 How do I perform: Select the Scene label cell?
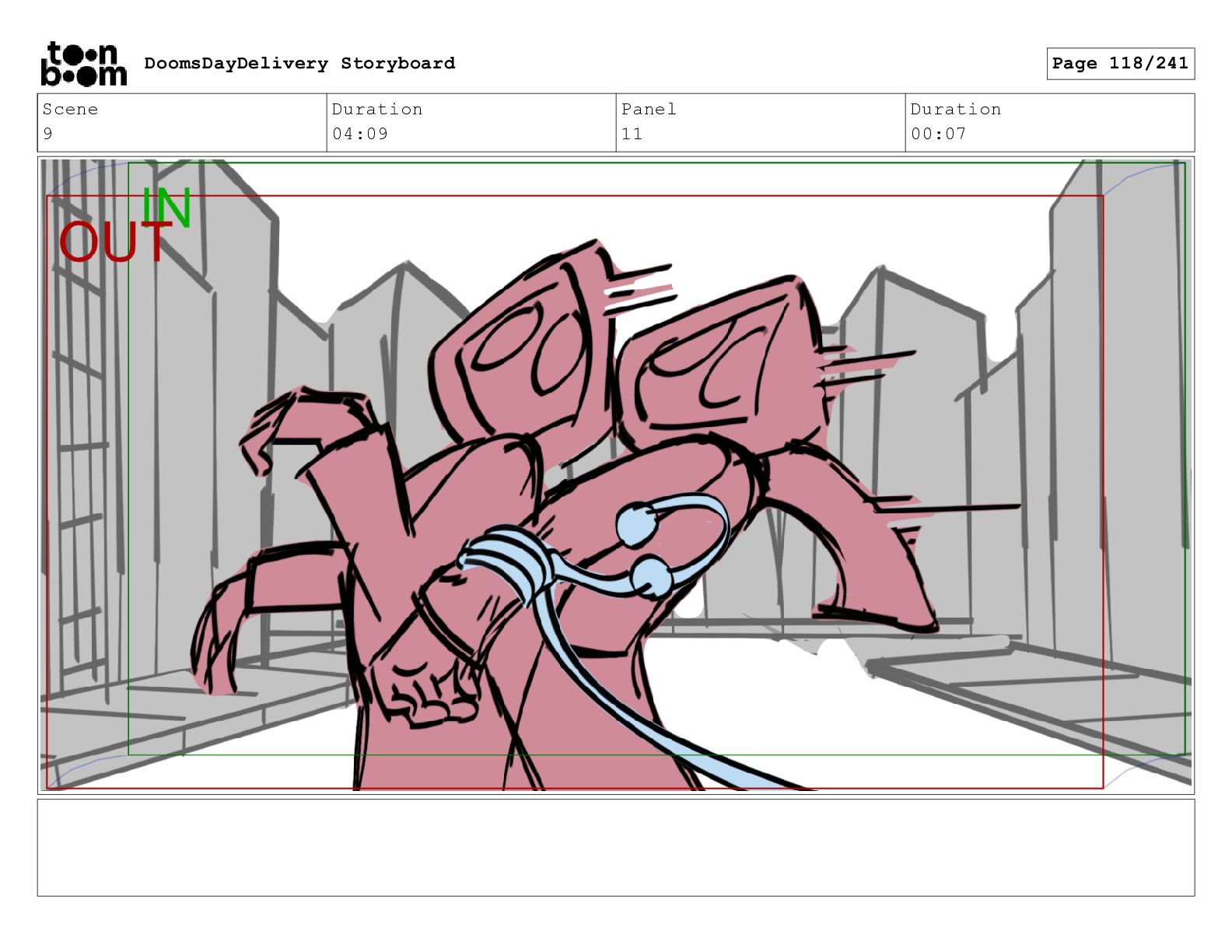coord(71,110)
